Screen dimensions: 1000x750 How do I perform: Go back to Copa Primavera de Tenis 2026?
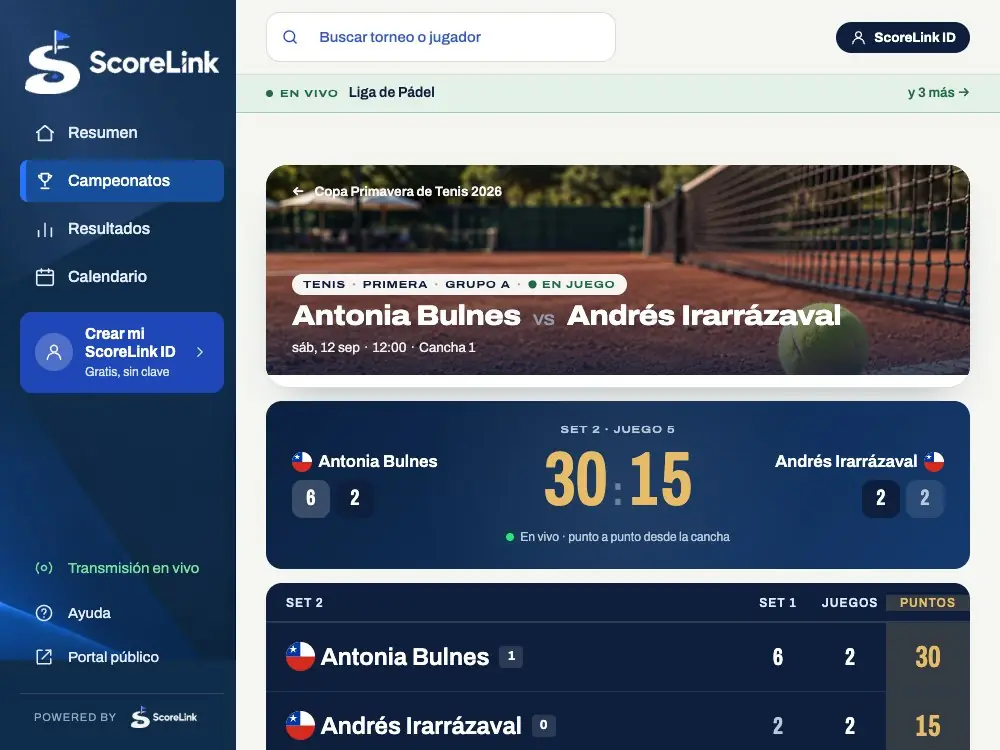(x=397, y=191)
